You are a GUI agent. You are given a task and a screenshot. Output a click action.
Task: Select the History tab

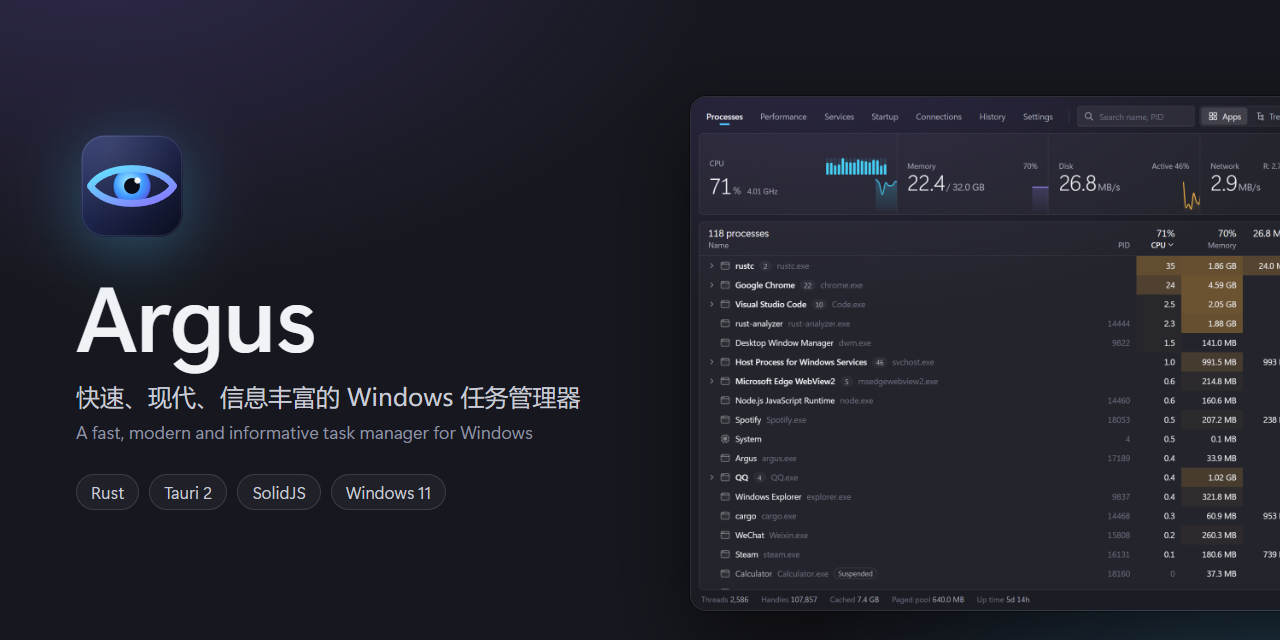993,117
